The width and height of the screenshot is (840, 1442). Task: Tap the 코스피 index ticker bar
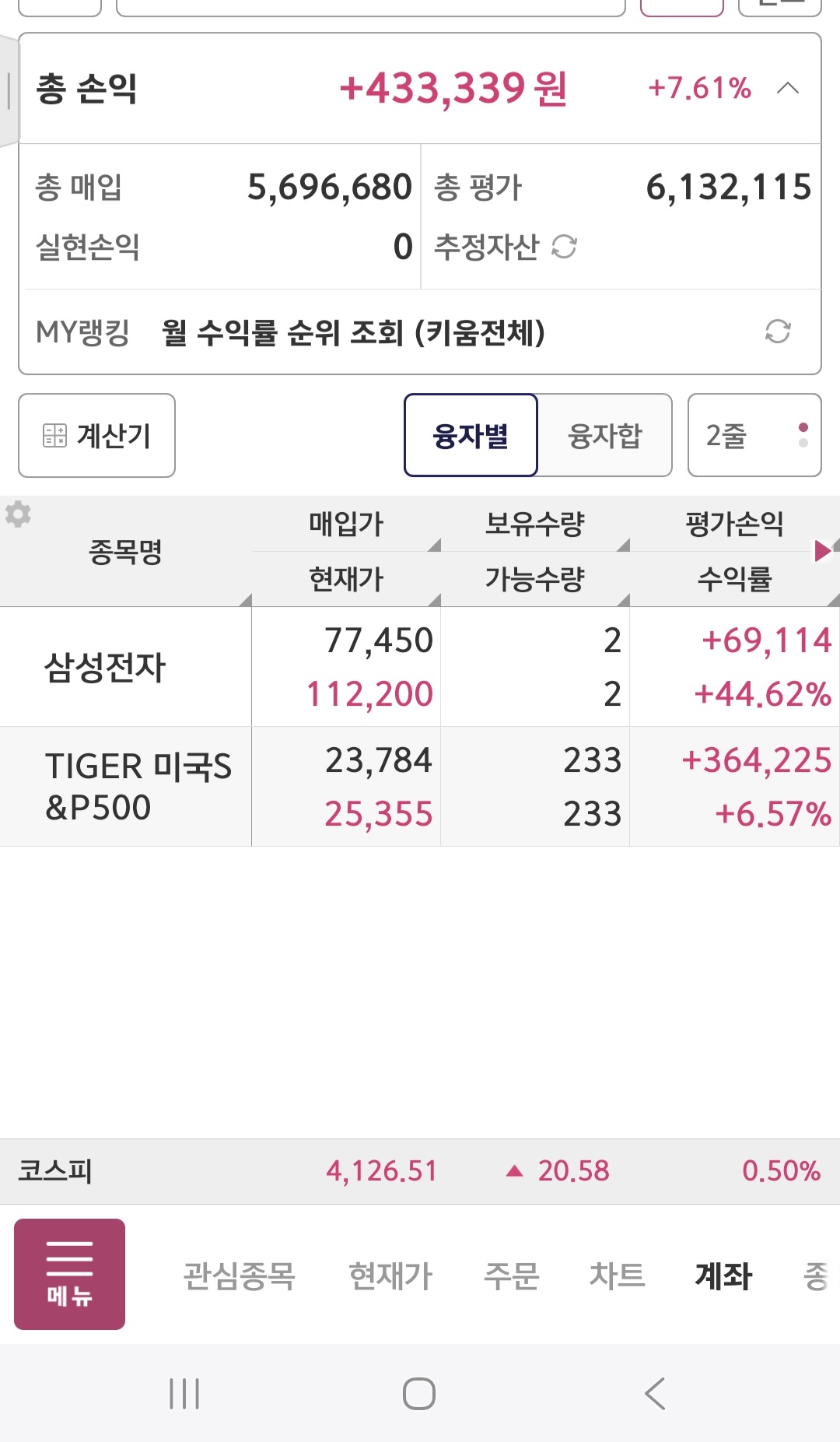pos(420,1171)
